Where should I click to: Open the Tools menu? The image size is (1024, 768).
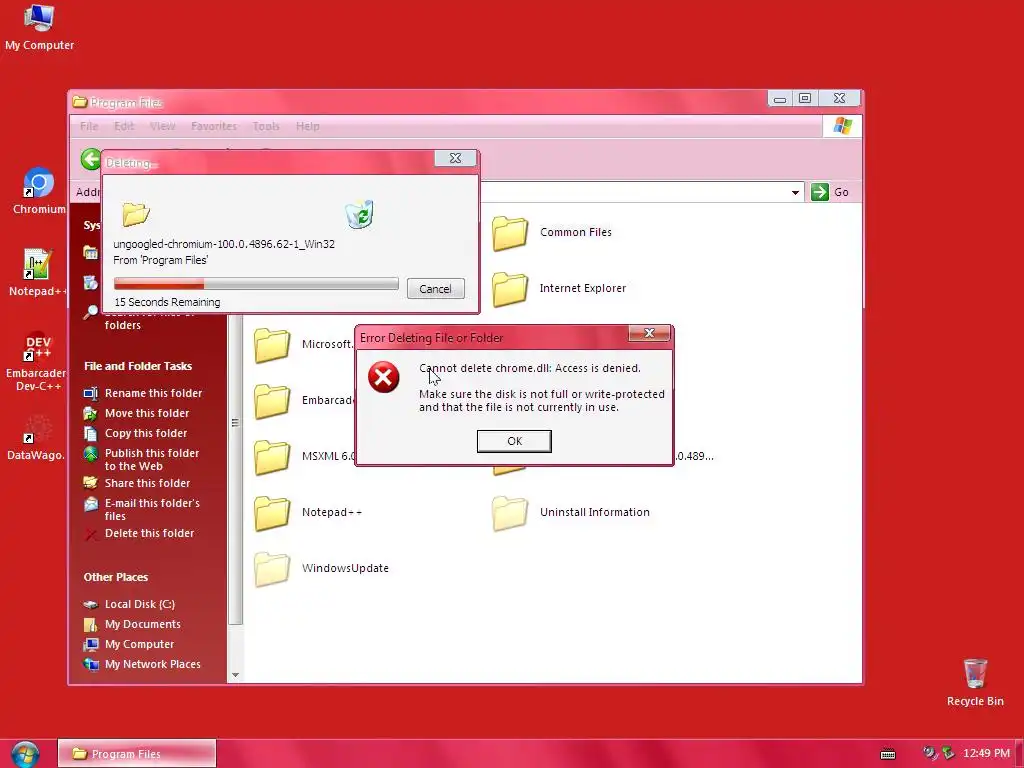pos(266,126)
